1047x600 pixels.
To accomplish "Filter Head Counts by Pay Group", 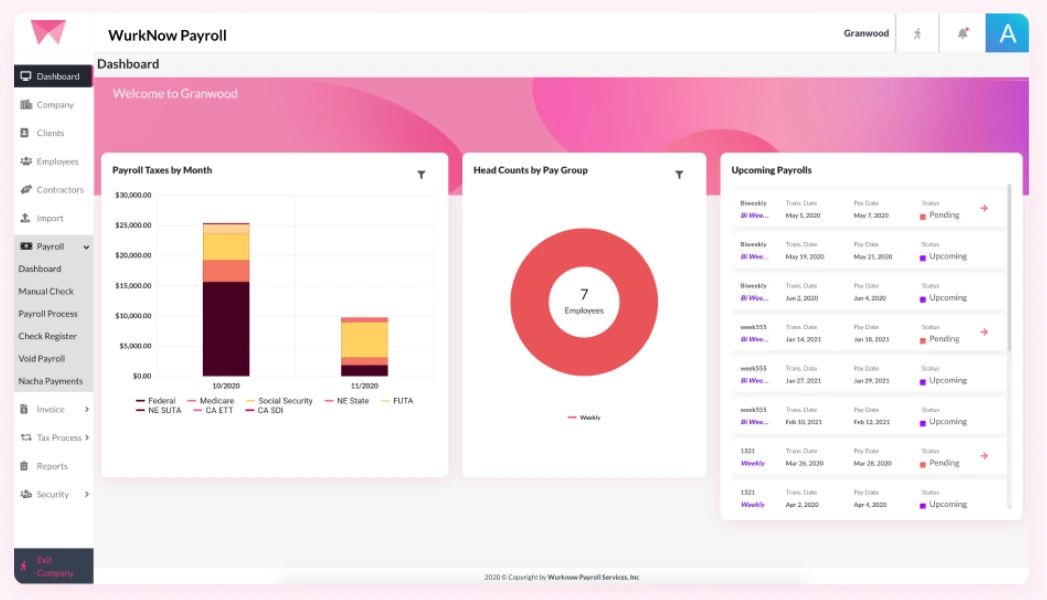I will pos(679,175).
